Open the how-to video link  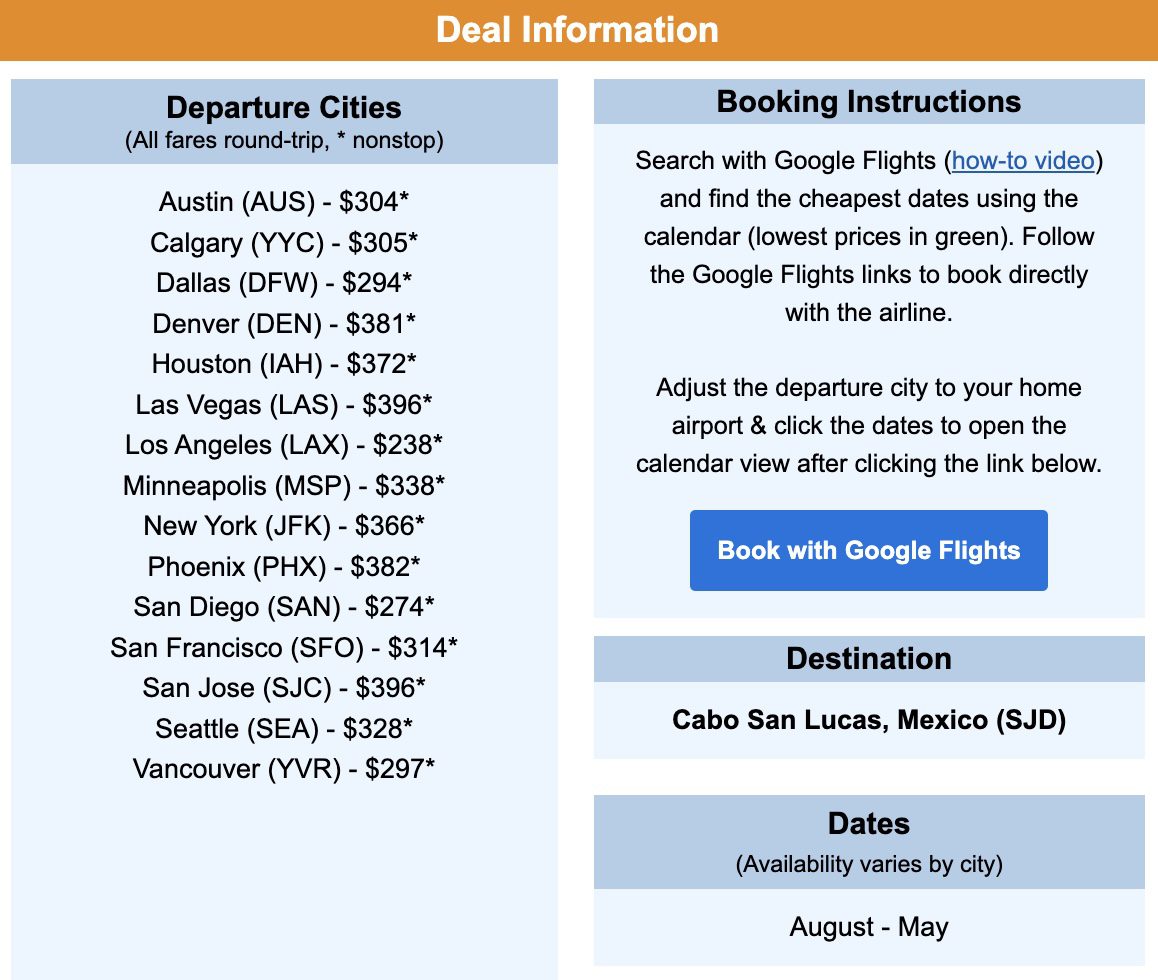pyautogui.click(x=1022, y=160)
